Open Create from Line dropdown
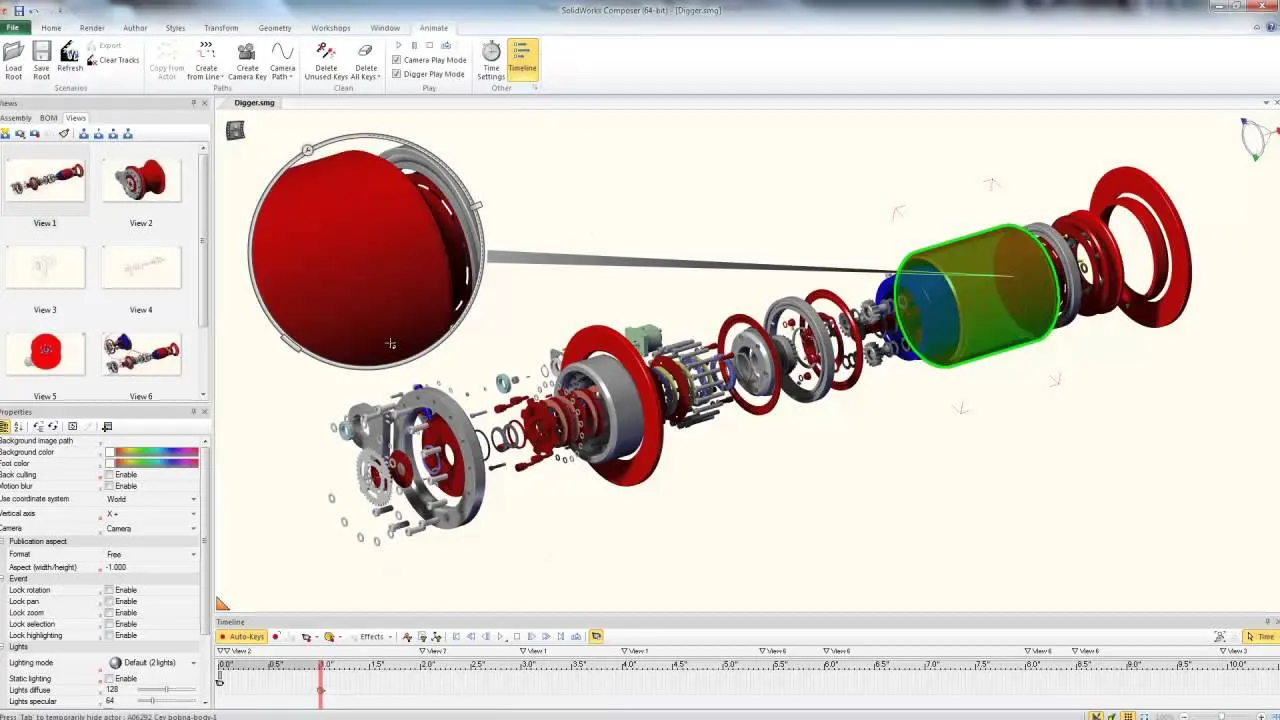 [x=206, y=60]
